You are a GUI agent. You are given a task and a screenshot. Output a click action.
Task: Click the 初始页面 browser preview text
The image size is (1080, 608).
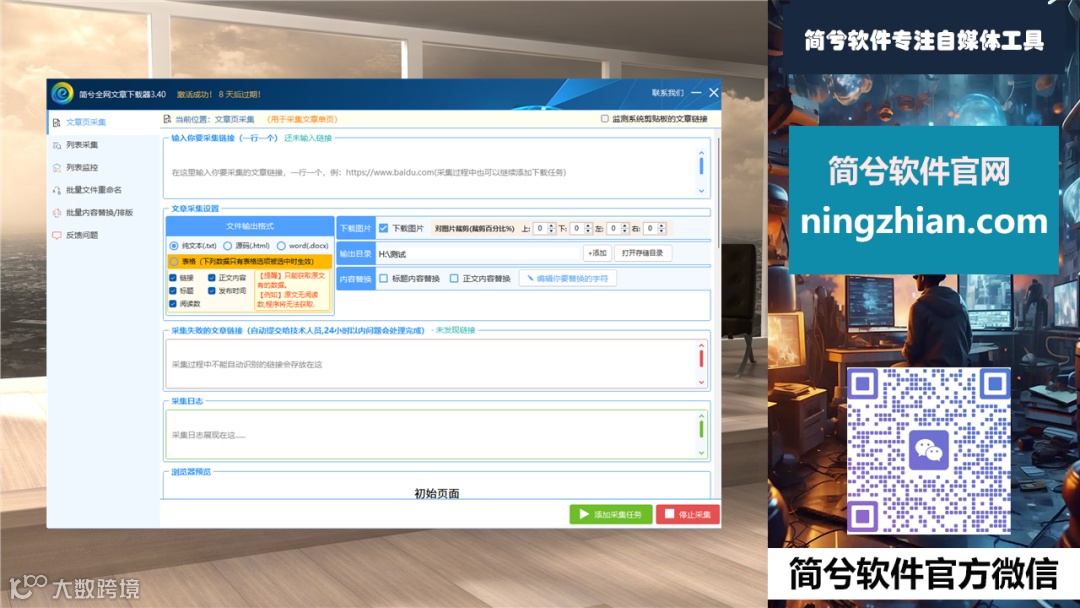(437, 493)
